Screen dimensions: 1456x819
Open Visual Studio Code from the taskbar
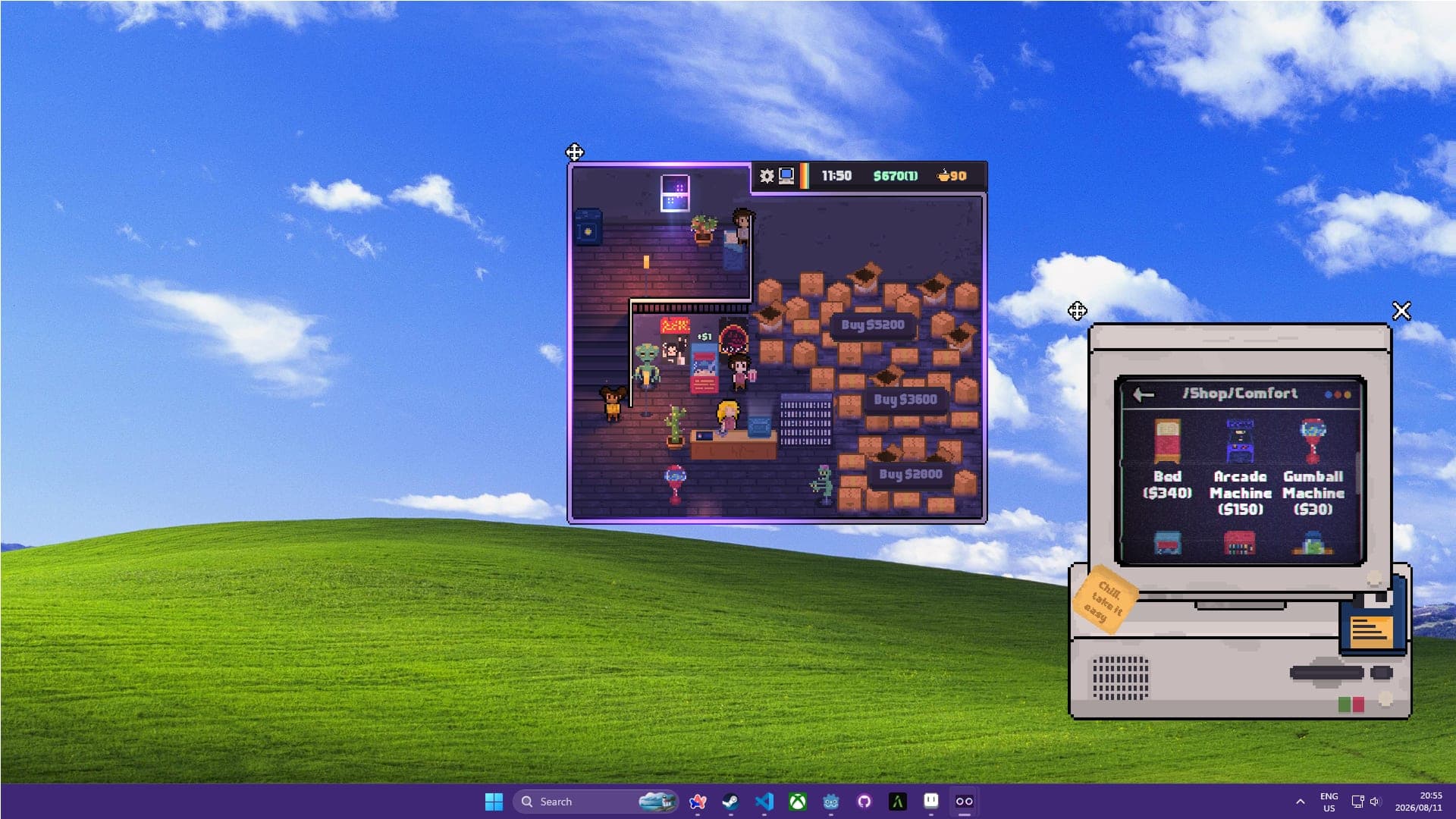point(764,802)
